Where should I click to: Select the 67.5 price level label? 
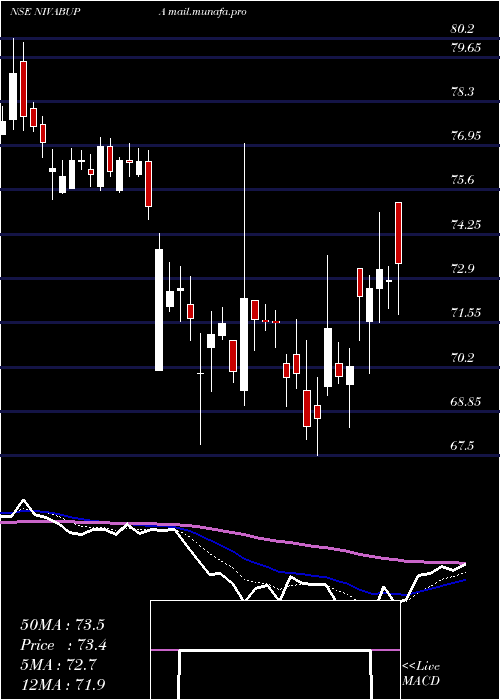tap(462, 446)
